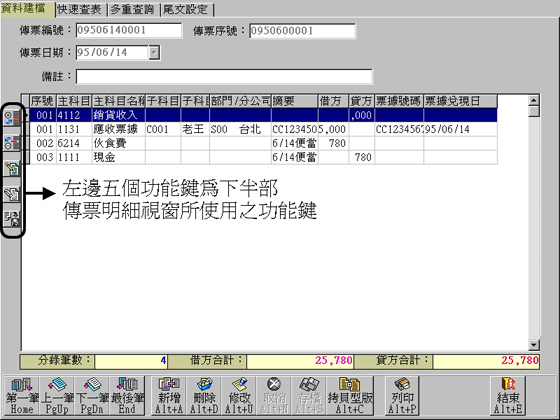
Task: Click the pencil edit detail icon in left sidebar
Action: coord(12,168)
